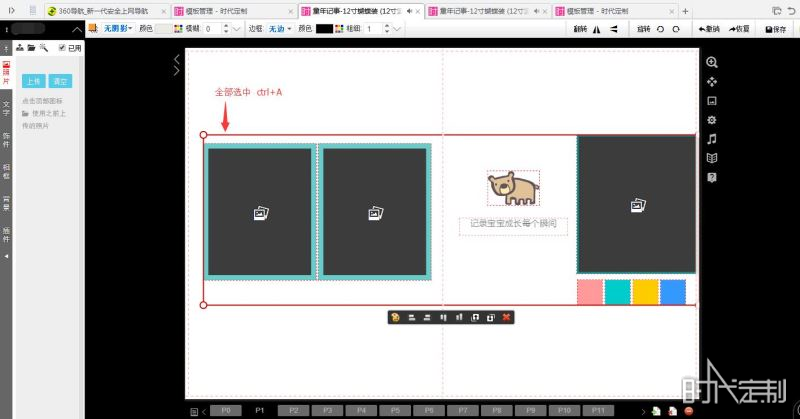This screenshot has height=419, width=800.
Task: Open the folder icon in photo panel
Action: click(x=31, y=47)
